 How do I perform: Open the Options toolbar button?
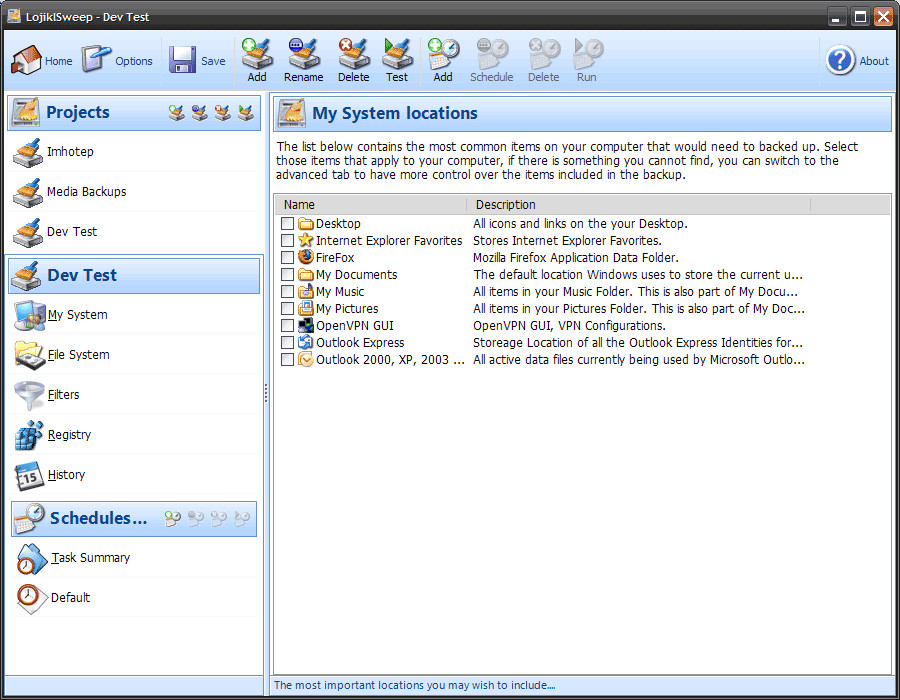coord(117,60)
